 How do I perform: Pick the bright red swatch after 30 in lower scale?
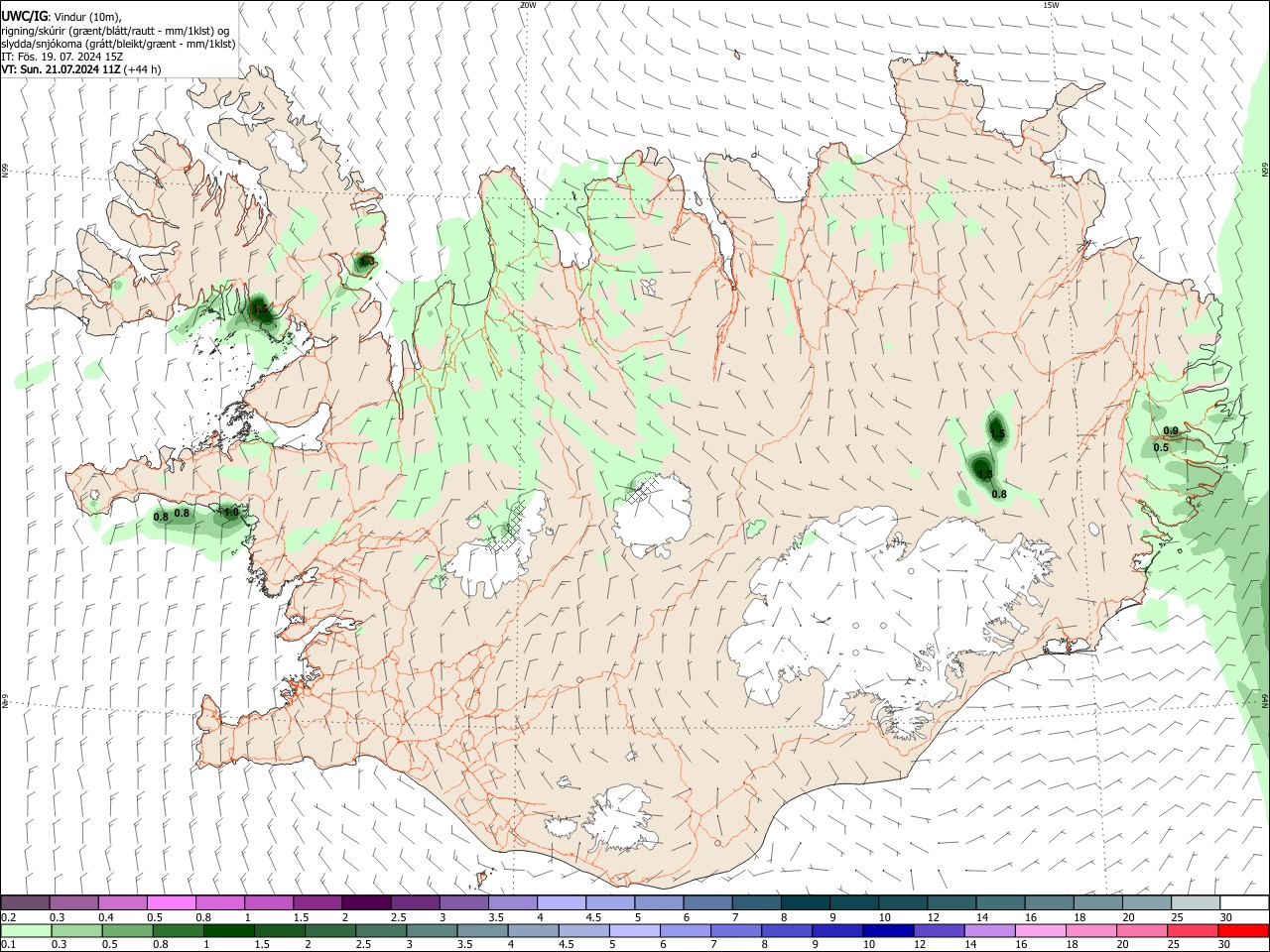(1244, 931)
